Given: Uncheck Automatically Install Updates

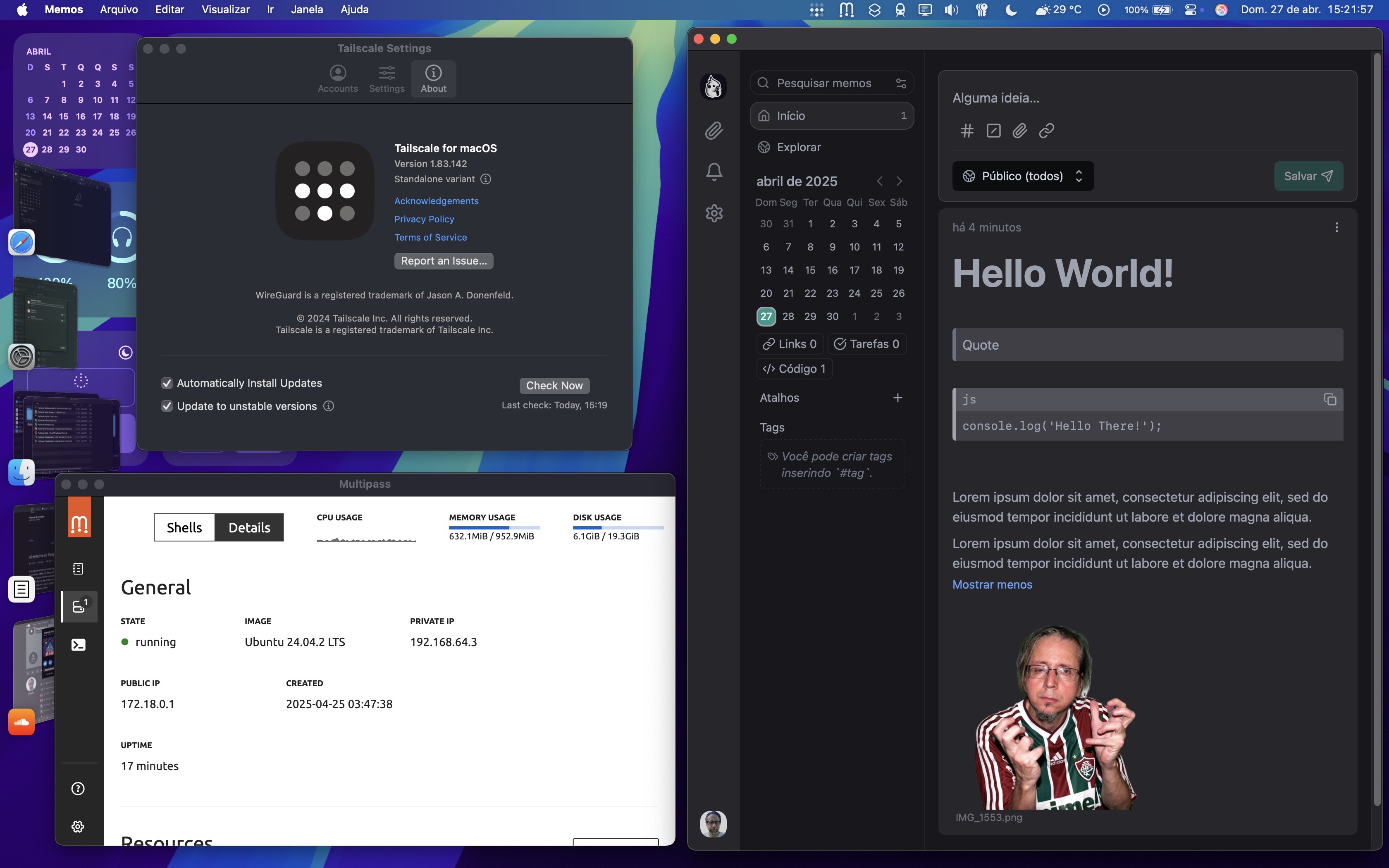Looking at the screenshot, I should pos(167,383).
